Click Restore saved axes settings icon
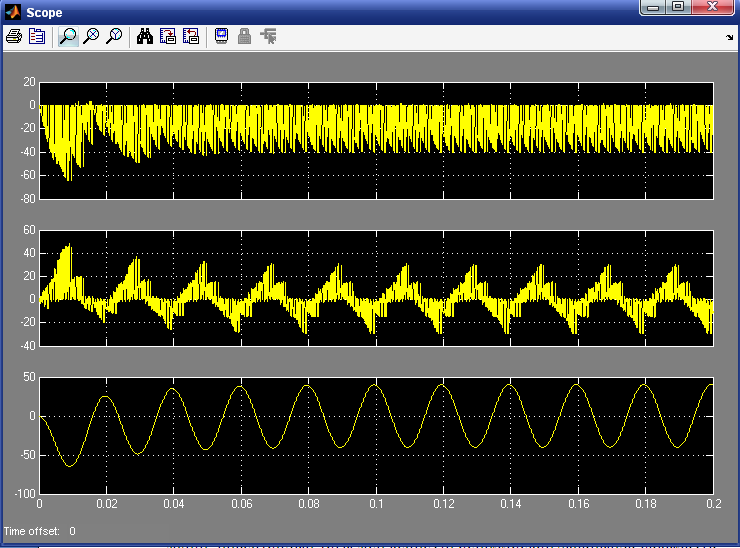 [x=191, y=36]
